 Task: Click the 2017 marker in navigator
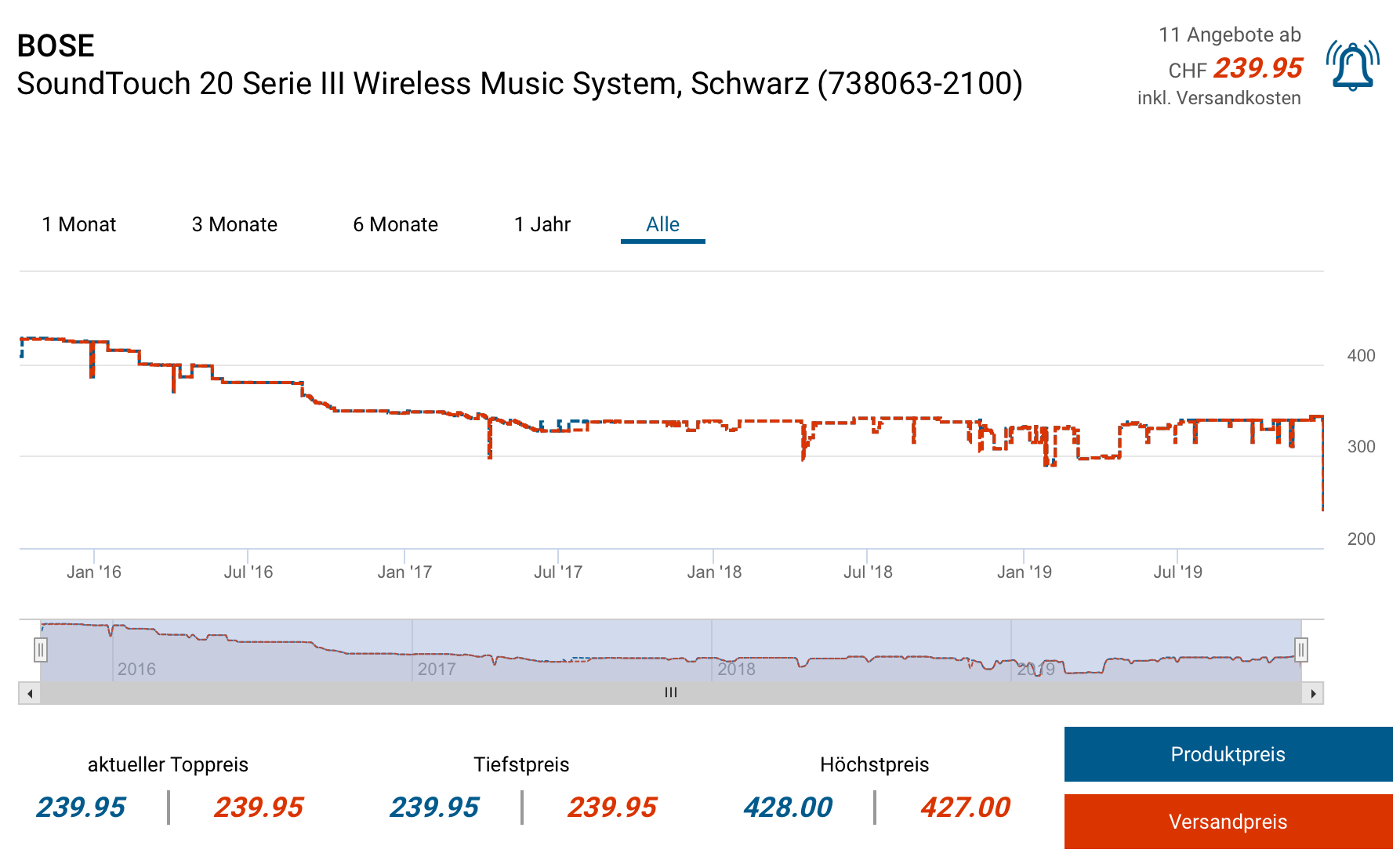437,670
